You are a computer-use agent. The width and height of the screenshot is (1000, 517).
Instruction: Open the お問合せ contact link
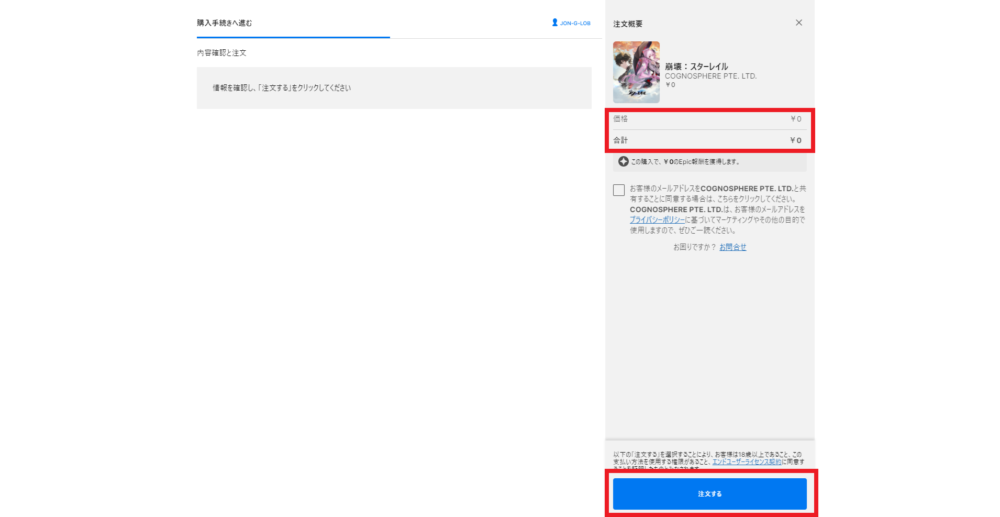point(733,247)
